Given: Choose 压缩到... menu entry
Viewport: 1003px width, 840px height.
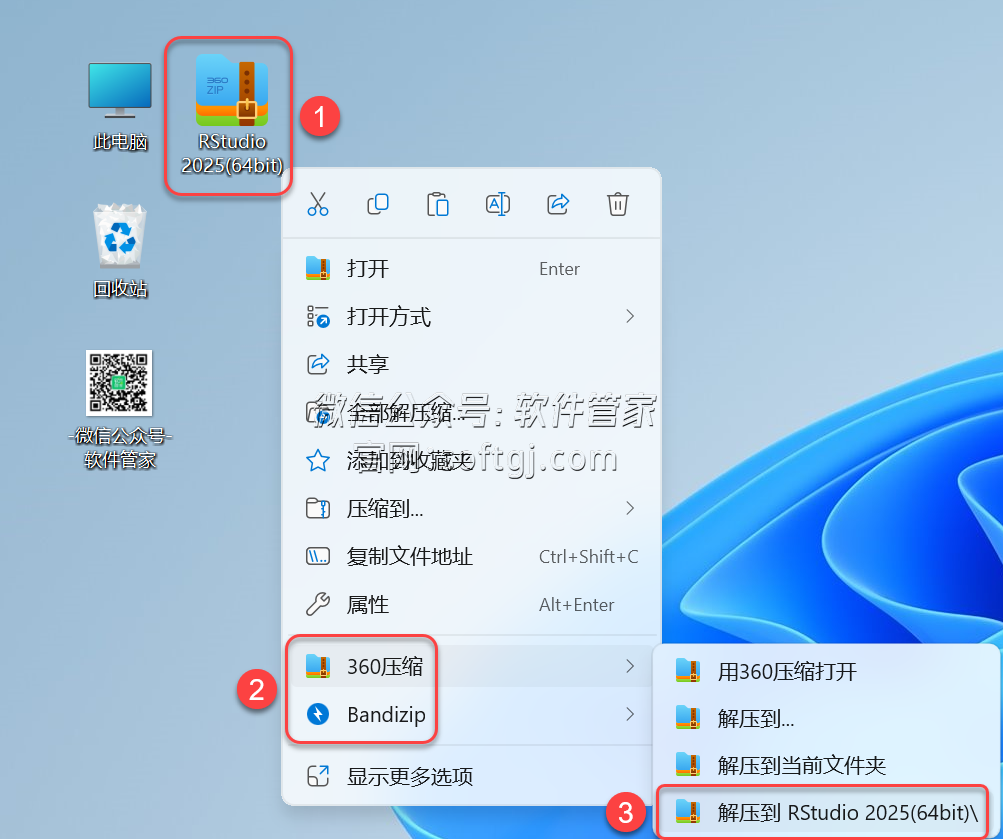Looking at the screenshot, I should 471,509.
